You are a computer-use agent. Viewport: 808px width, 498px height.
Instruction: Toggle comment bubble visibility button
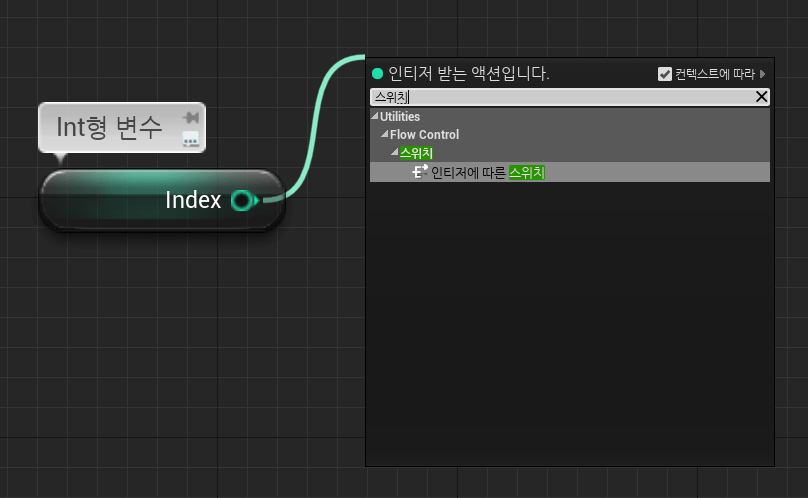click(x=191, y=139)
